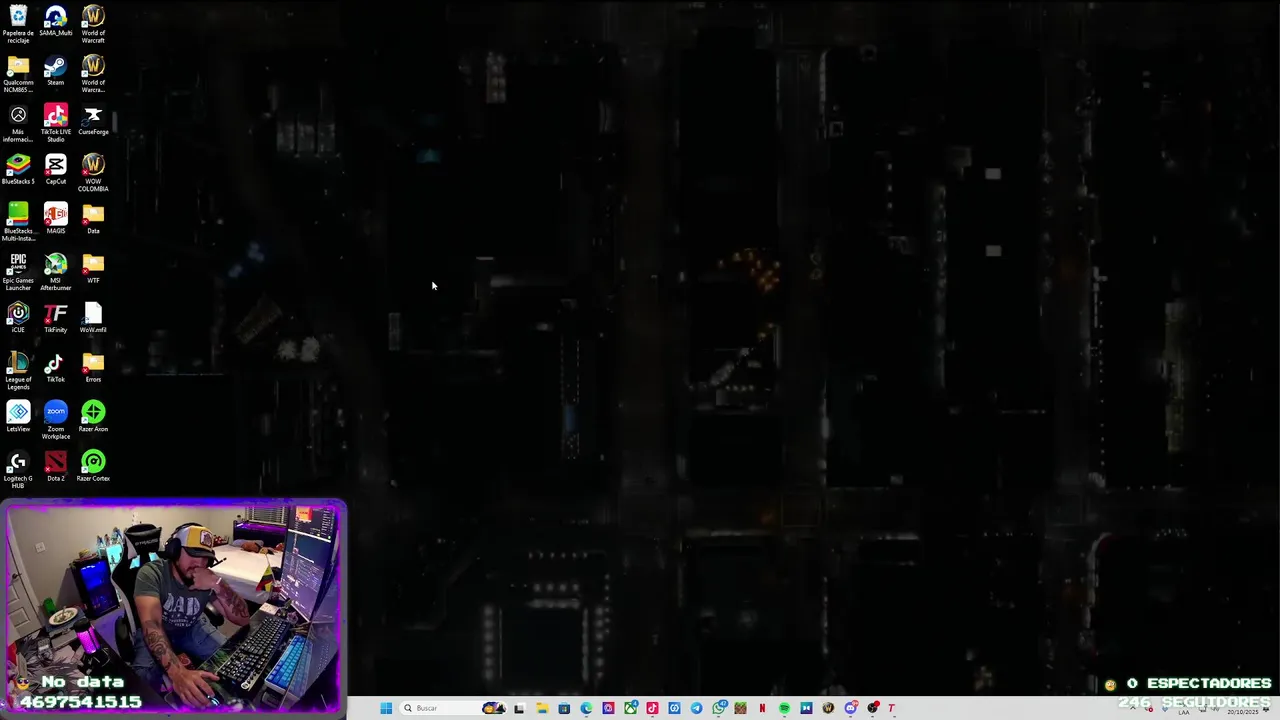Viewport: 1280px width, 720px height.
Task: Open the MSI Afterburner desktop shortcut
Action: (x=55, y=272)
